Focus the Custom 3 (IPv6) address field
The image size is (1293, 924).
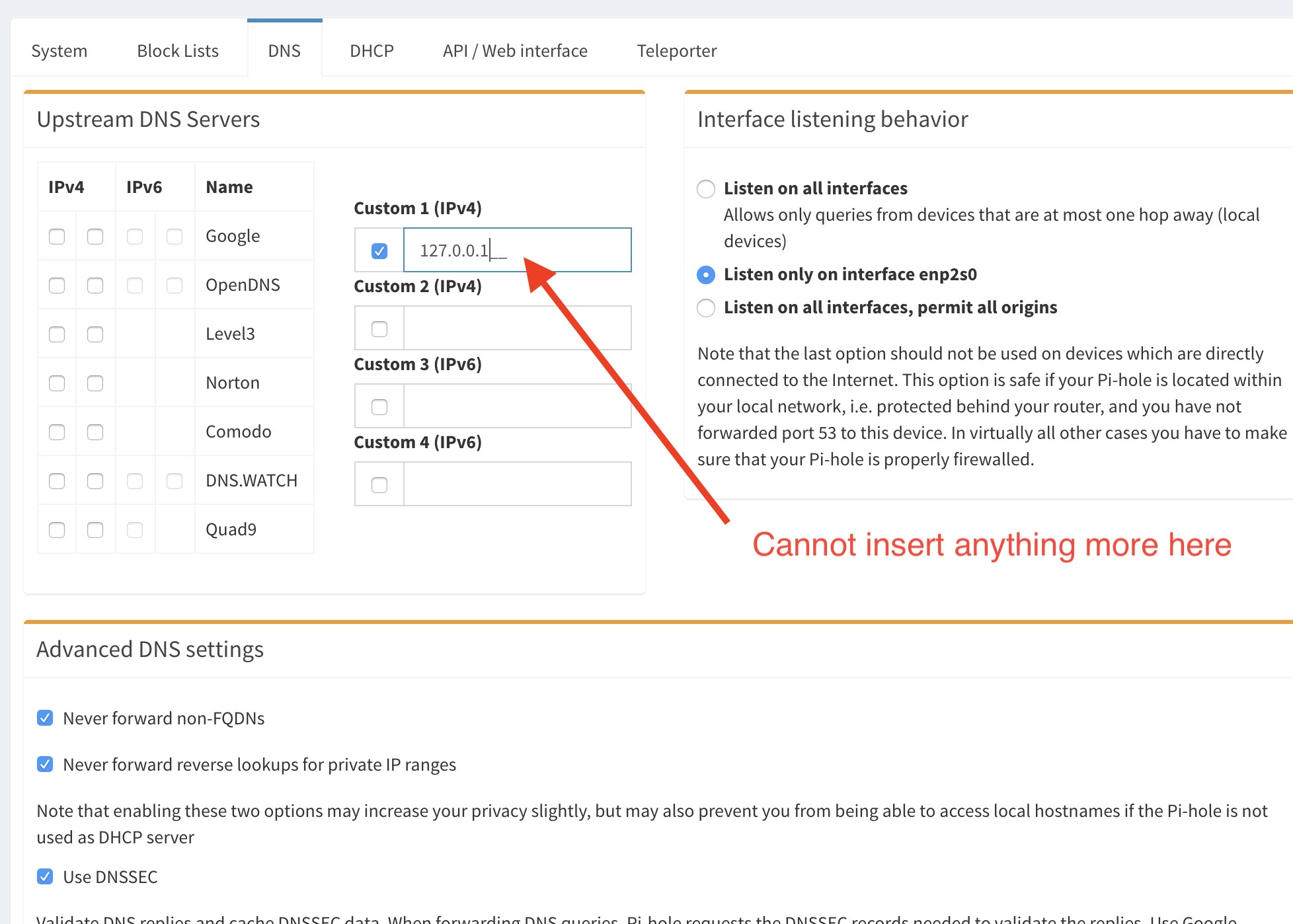pos(518,406)
